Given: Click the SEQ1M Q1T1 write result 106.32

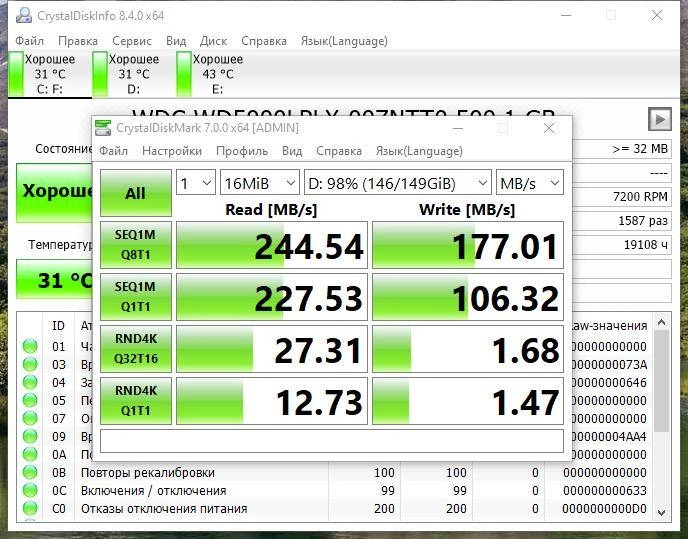Looking at the screenshot, I should pos(468,297).
